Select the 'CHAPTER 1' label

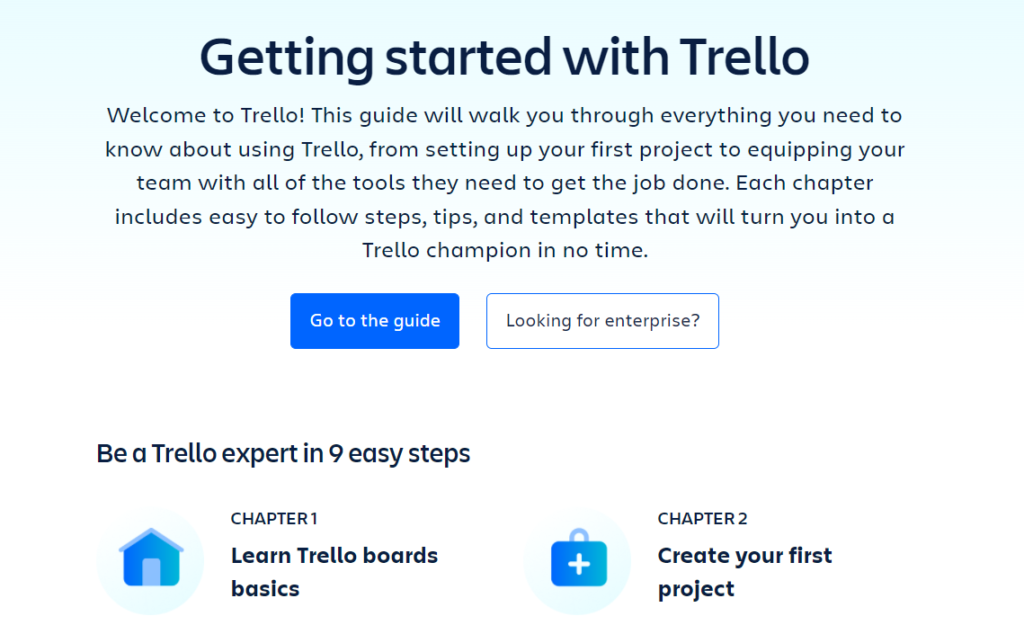click(274, 518)
